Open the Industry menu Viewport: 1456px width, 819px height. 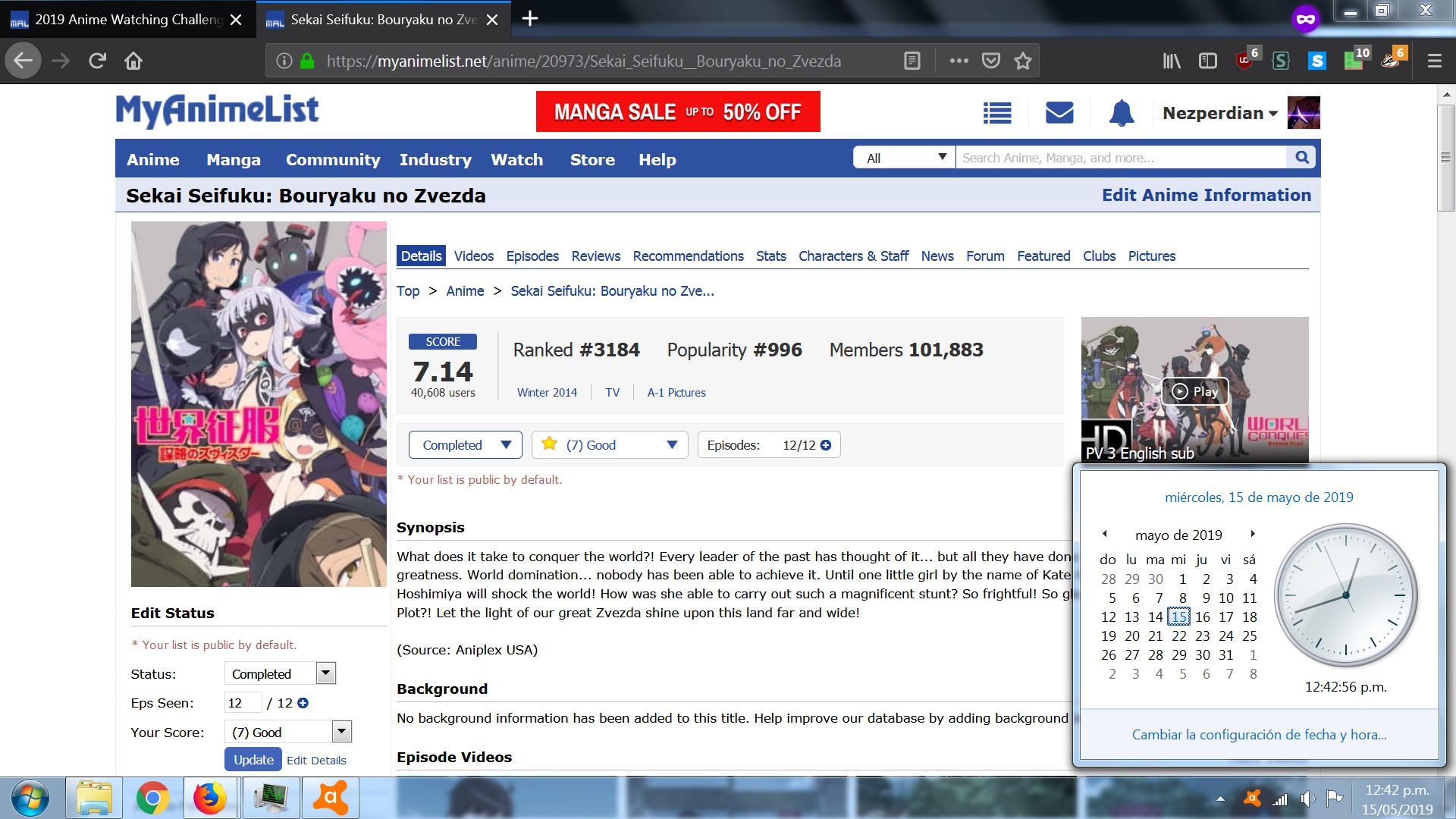435,160
